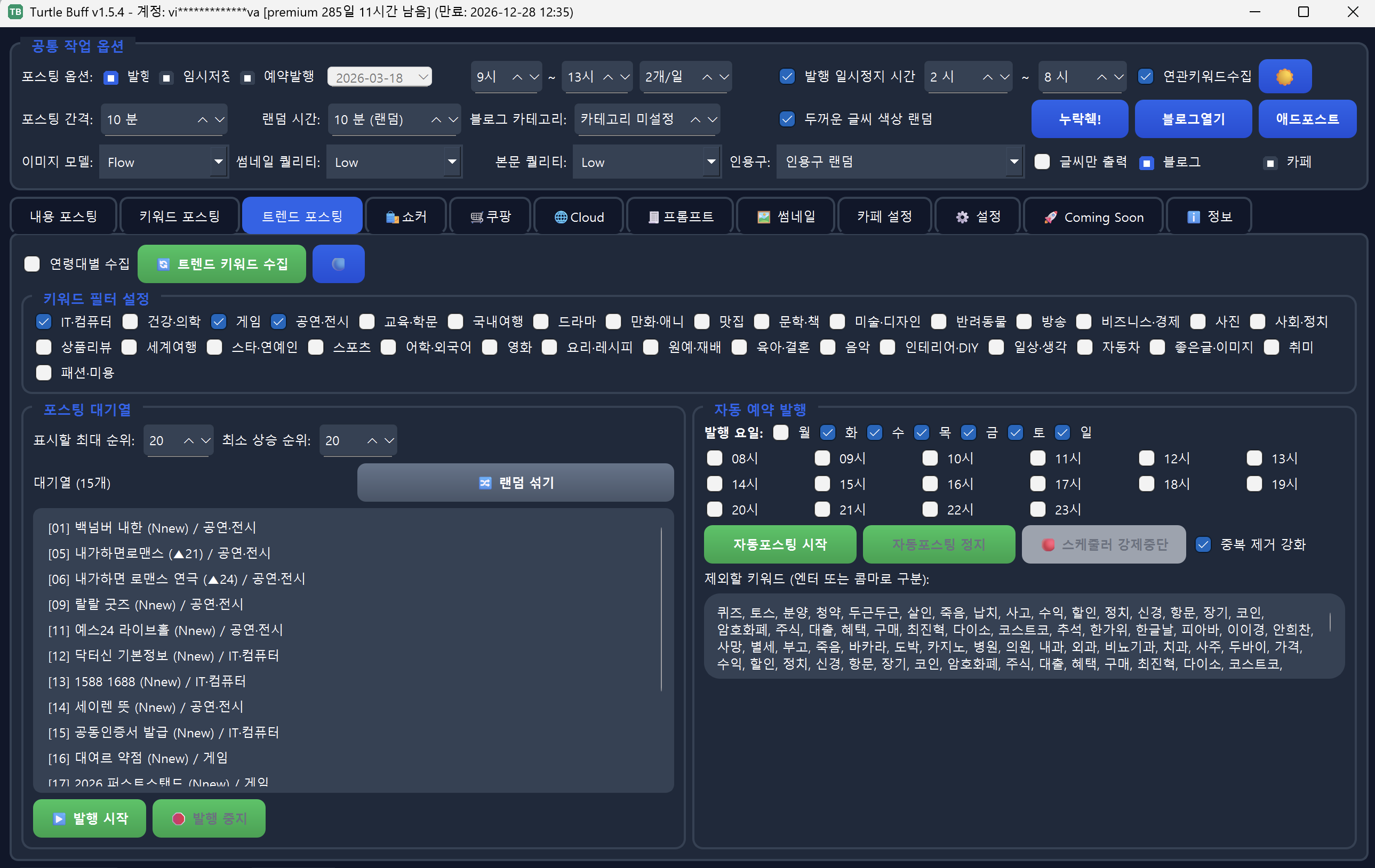The height and width of the screenshot is (868, 1375).
Task: Click the excluded keywords text area
Action: [1022, 636]
